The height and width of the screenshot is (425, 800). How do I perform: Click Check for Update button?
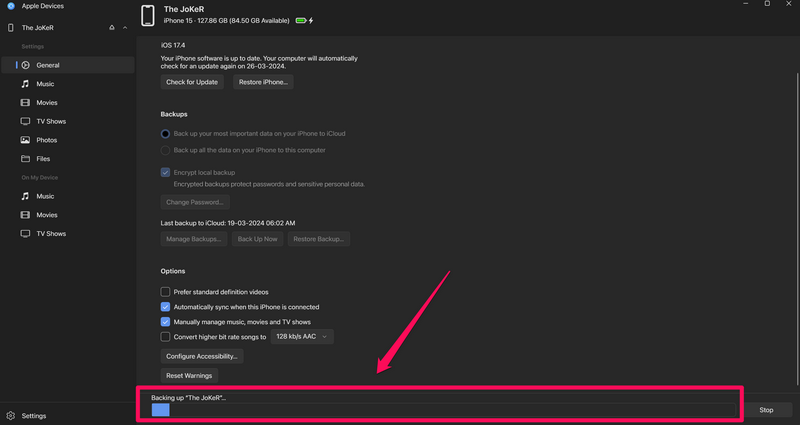click(192, 82)
